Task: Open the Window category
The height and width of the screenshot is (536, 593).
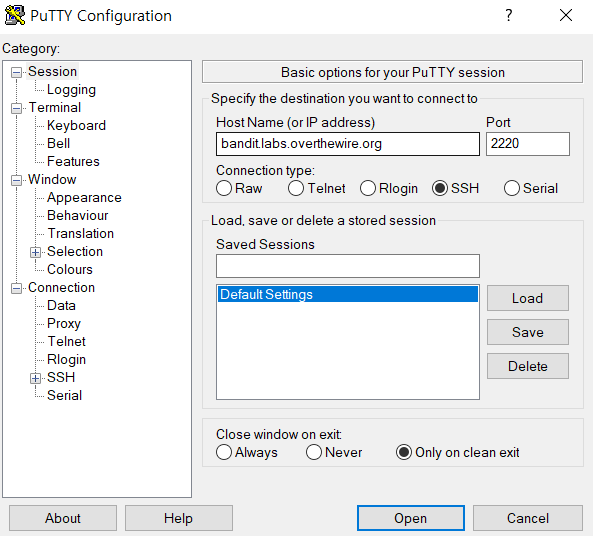Action: point(52,179)
